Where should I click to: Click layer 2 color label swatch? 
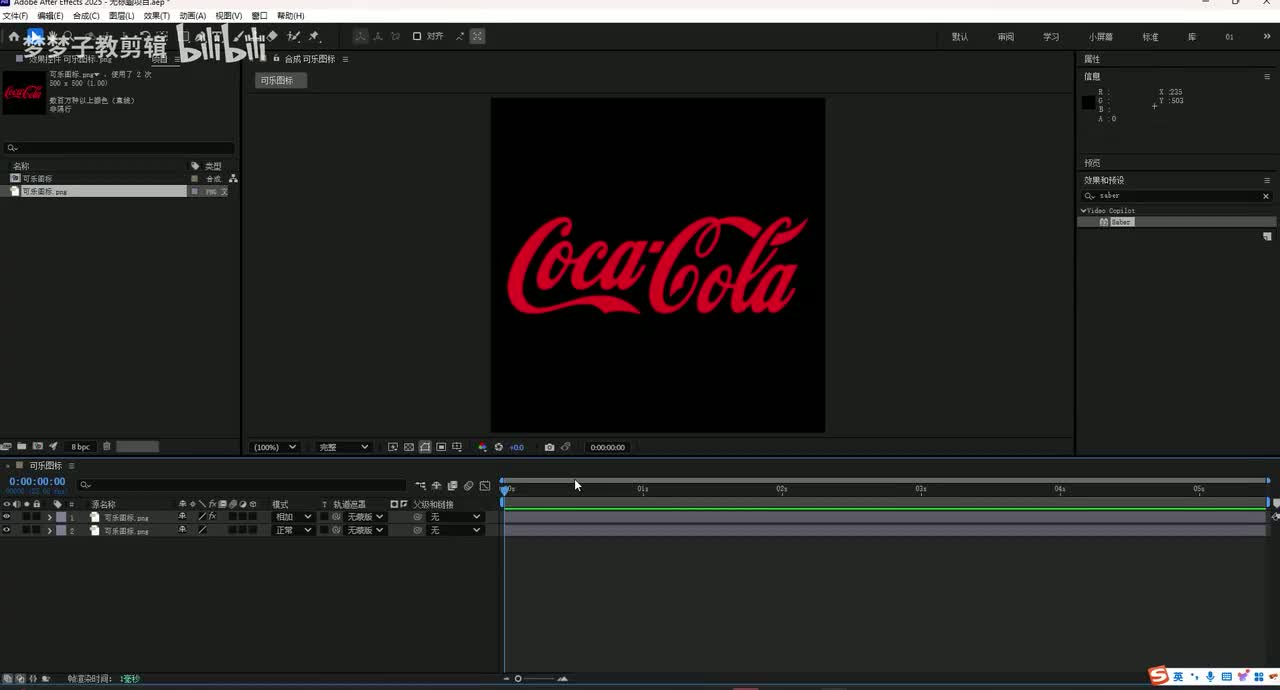(x=61, y=530)
